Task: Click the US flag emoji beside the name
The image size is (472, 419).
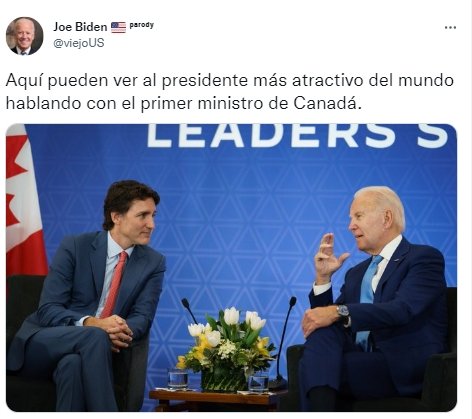Action: pos(118,27)
